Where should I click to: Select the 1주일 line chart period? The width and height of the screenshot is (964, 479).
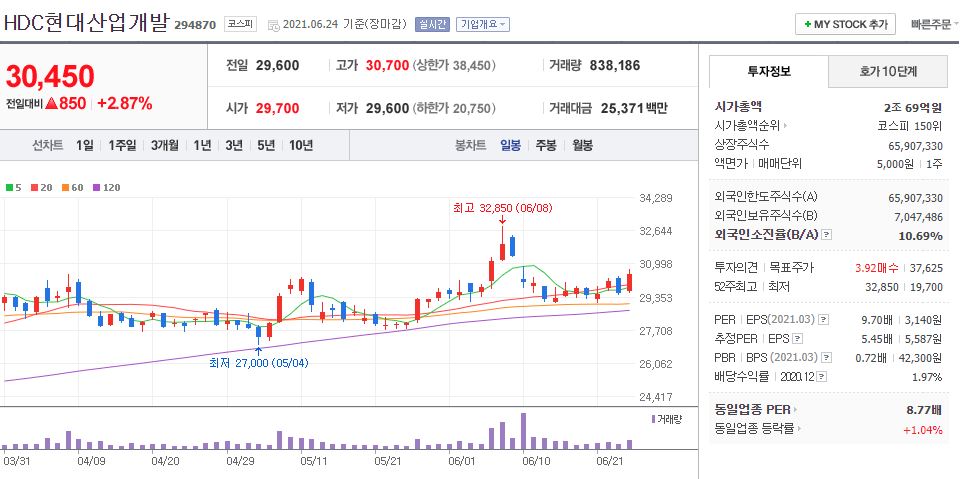(122, 146)
